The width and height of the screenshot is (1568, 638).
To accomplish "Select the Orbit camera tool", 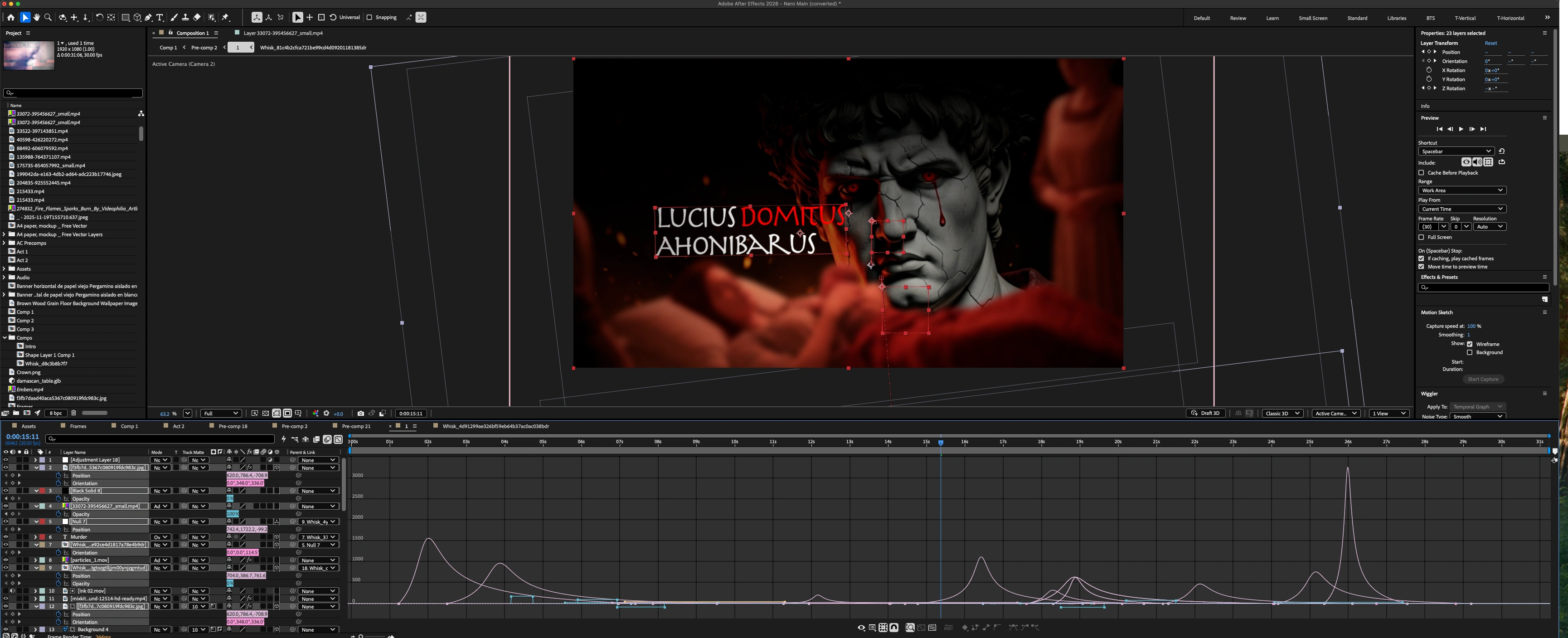I will pyautogui.click(x=63, y=18).
